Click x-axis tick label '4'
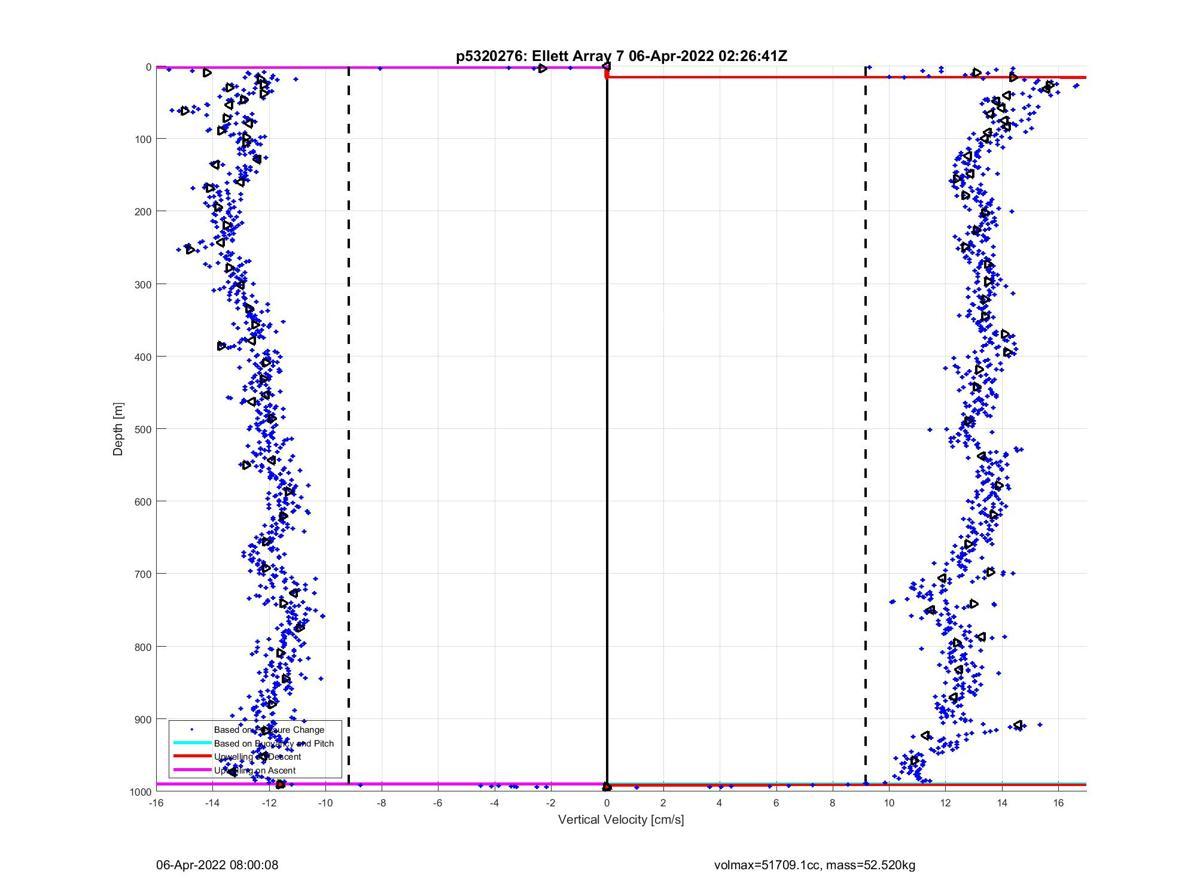 point(720,803)
